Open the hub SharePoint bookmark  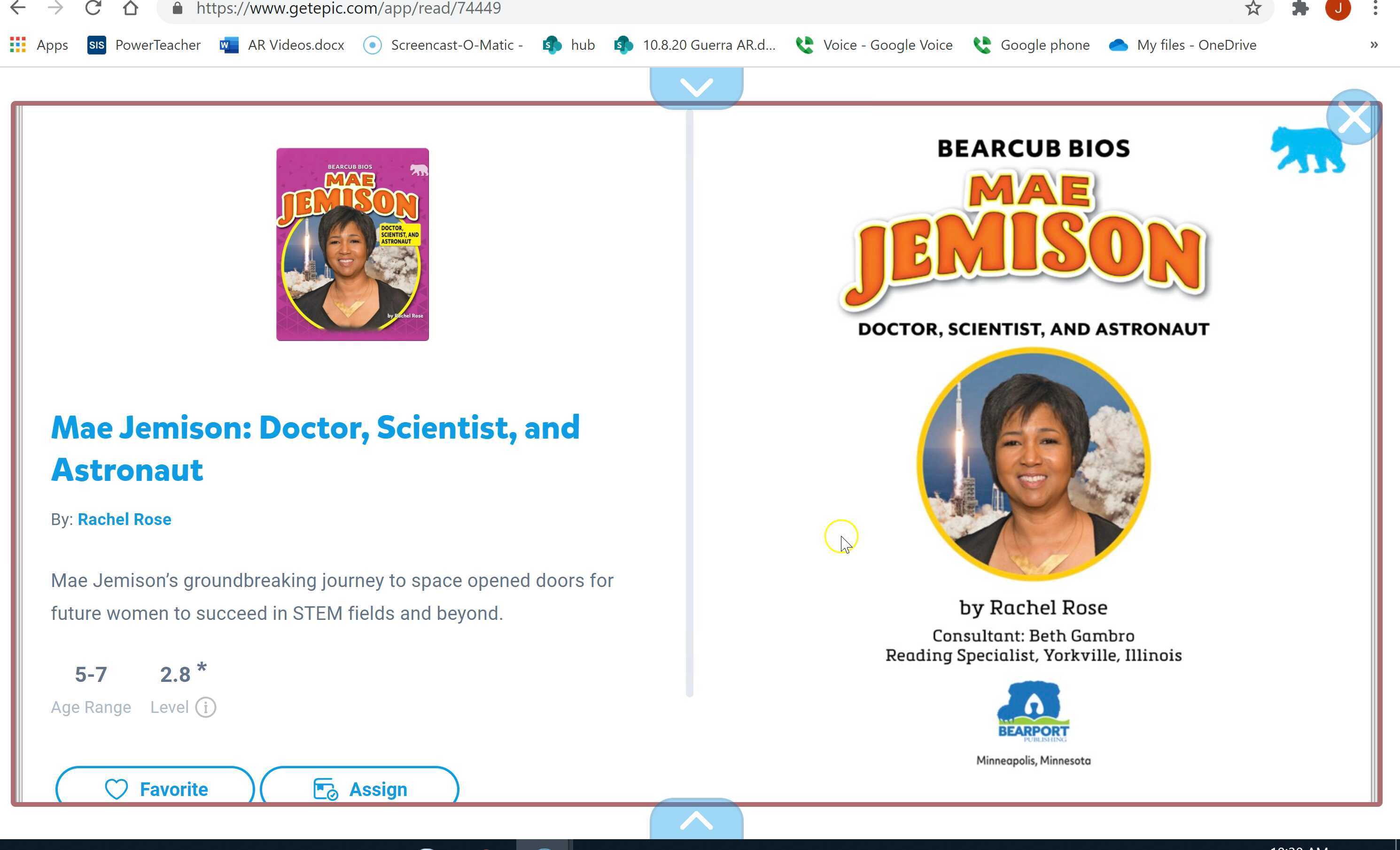point(569,45)
